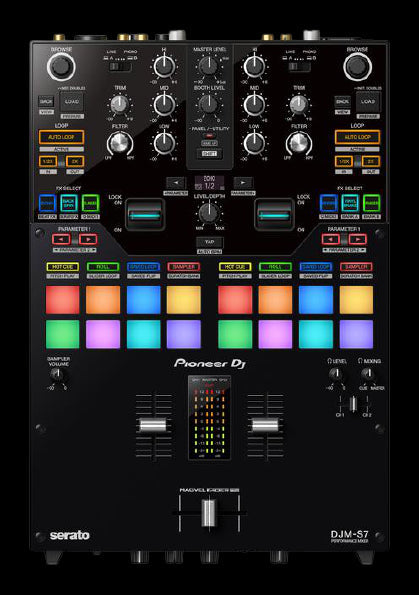
Task: Click the left channel HI EQ knob
Action: 164,66
